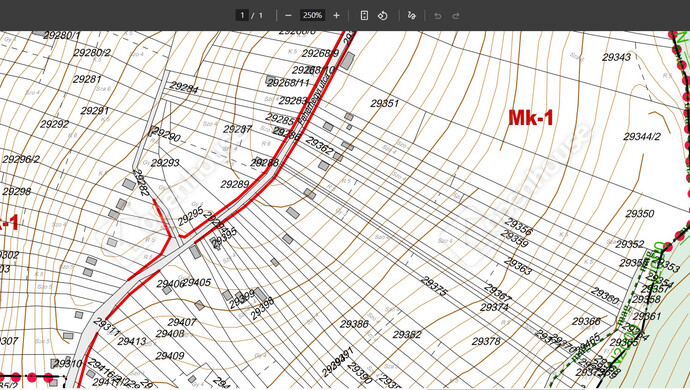Click parcel number 29362
The width and height of the screenshot is (690, 390).
click(x=319, y=146)
